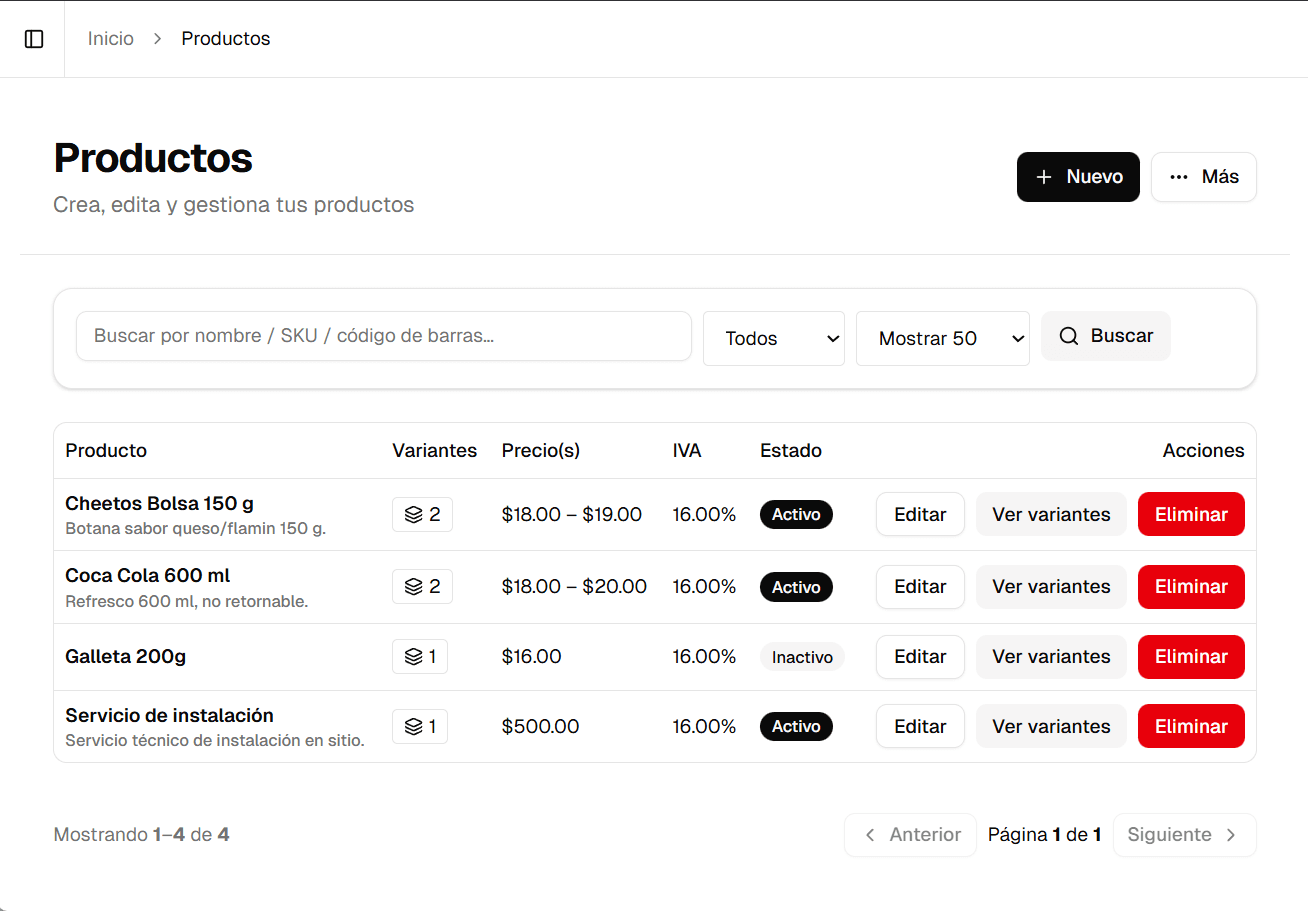The width and height of the screenshot is (1308, 911).
Task: Click the variants icon for Servicio de instalación
Action: click(411, 726)
